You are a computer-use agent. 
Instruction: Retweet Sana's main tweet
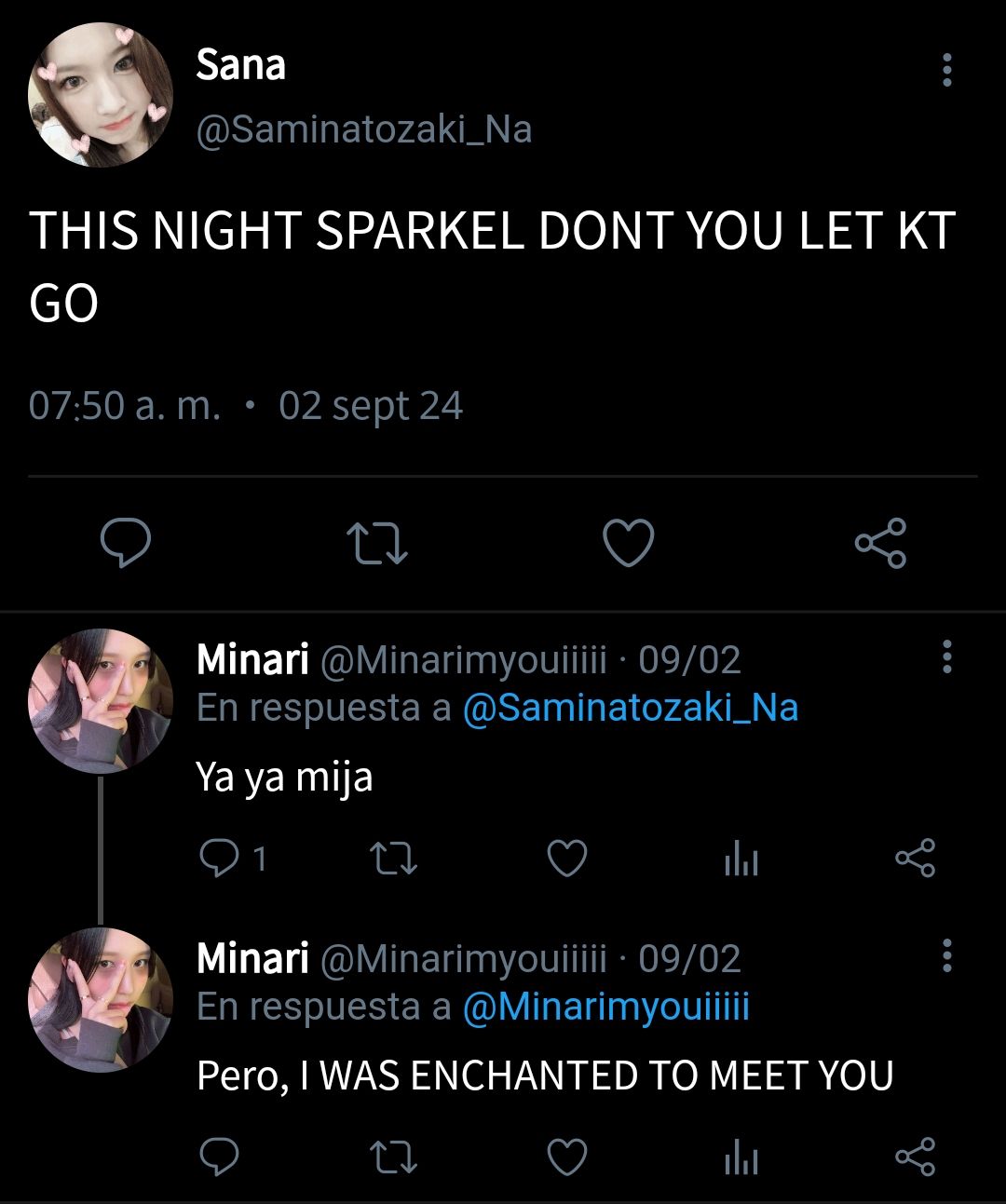click(377, 543)
